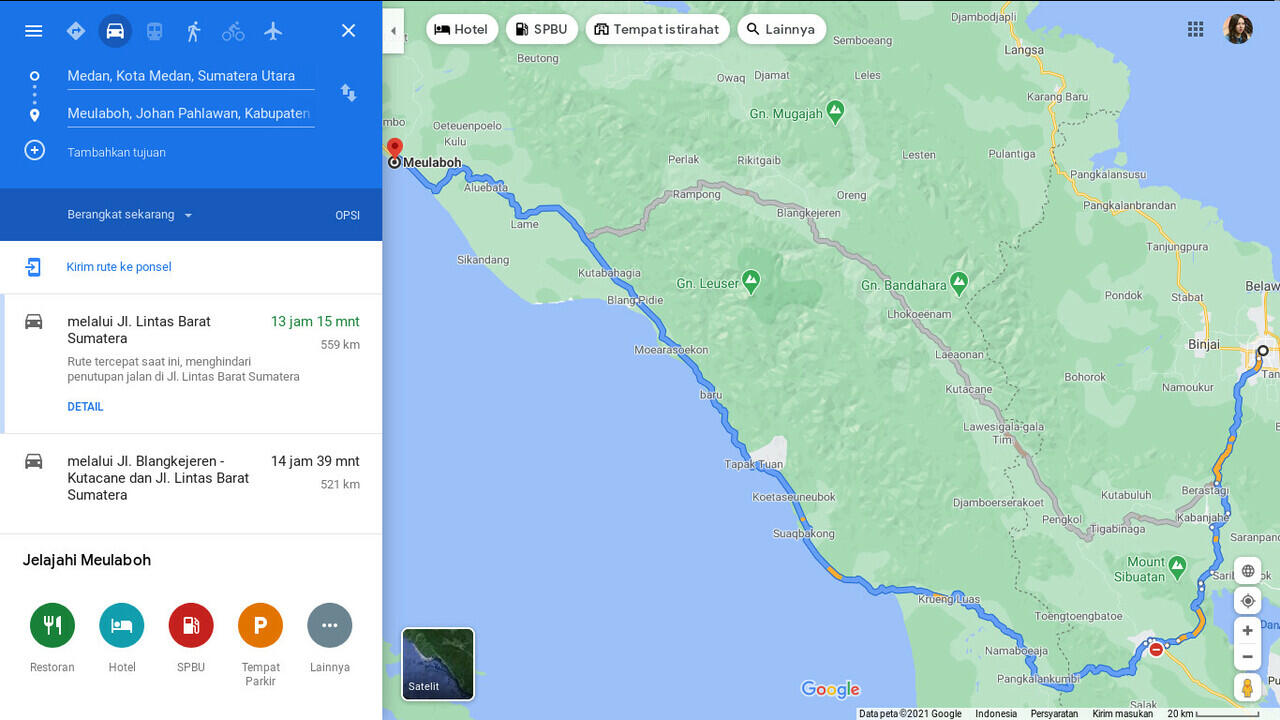Switch to the walking directions icon
Viewport: 1280px width, 720px height.
click(x=194, y=31)
